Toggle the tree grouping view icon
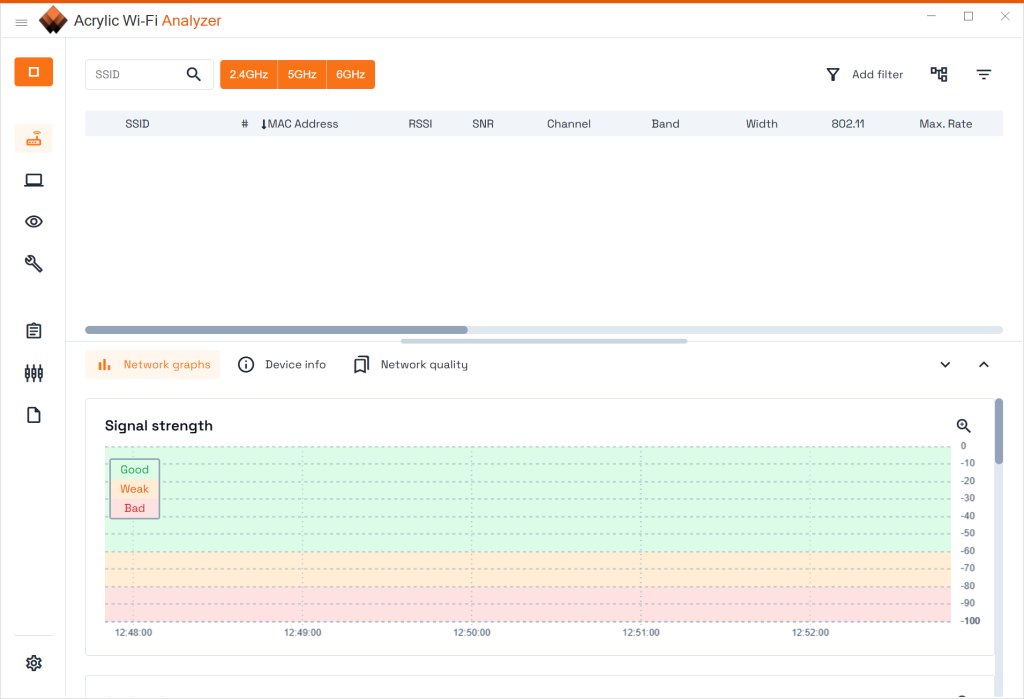1024x699 pixels. (939, 74)
